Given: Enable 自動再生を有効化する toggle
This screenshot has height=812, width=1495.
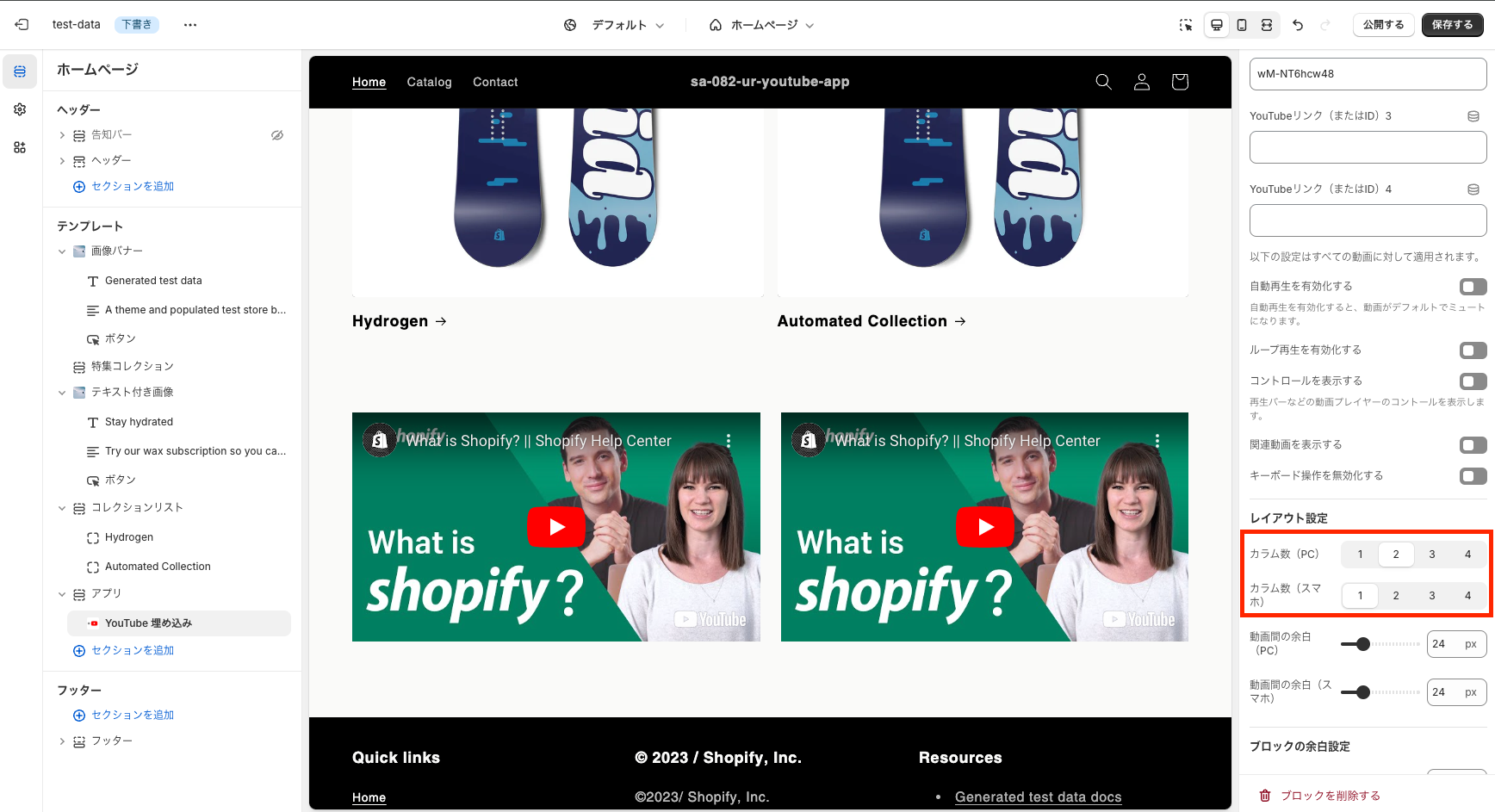Looking at the screenshot, I should [x=1473, y=287].
